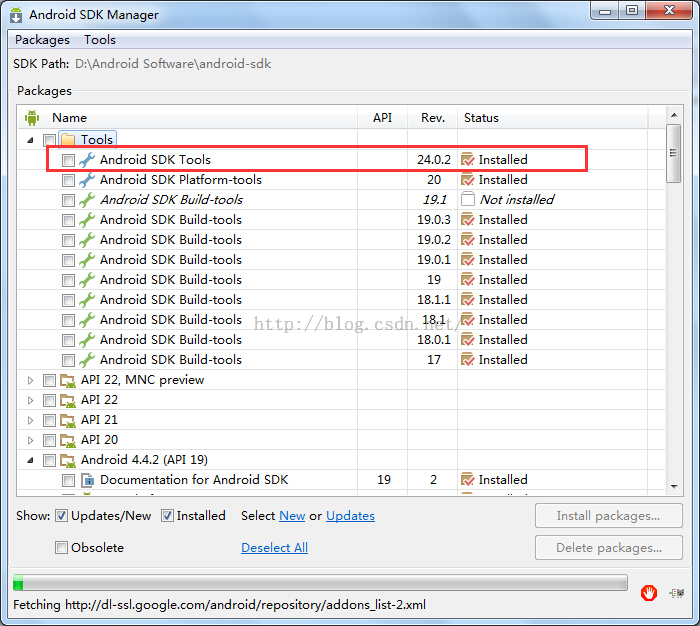The height and width of the screenshot is (626, 700).
Task: Click the New link
Action: click(x=292, y=516)
